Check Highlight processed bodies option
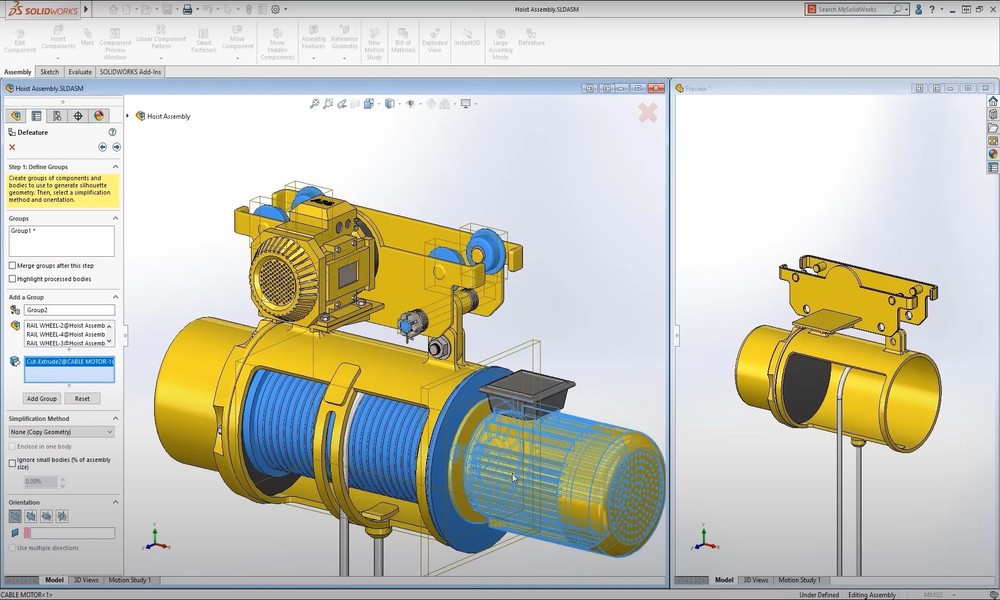 point(13,279)
